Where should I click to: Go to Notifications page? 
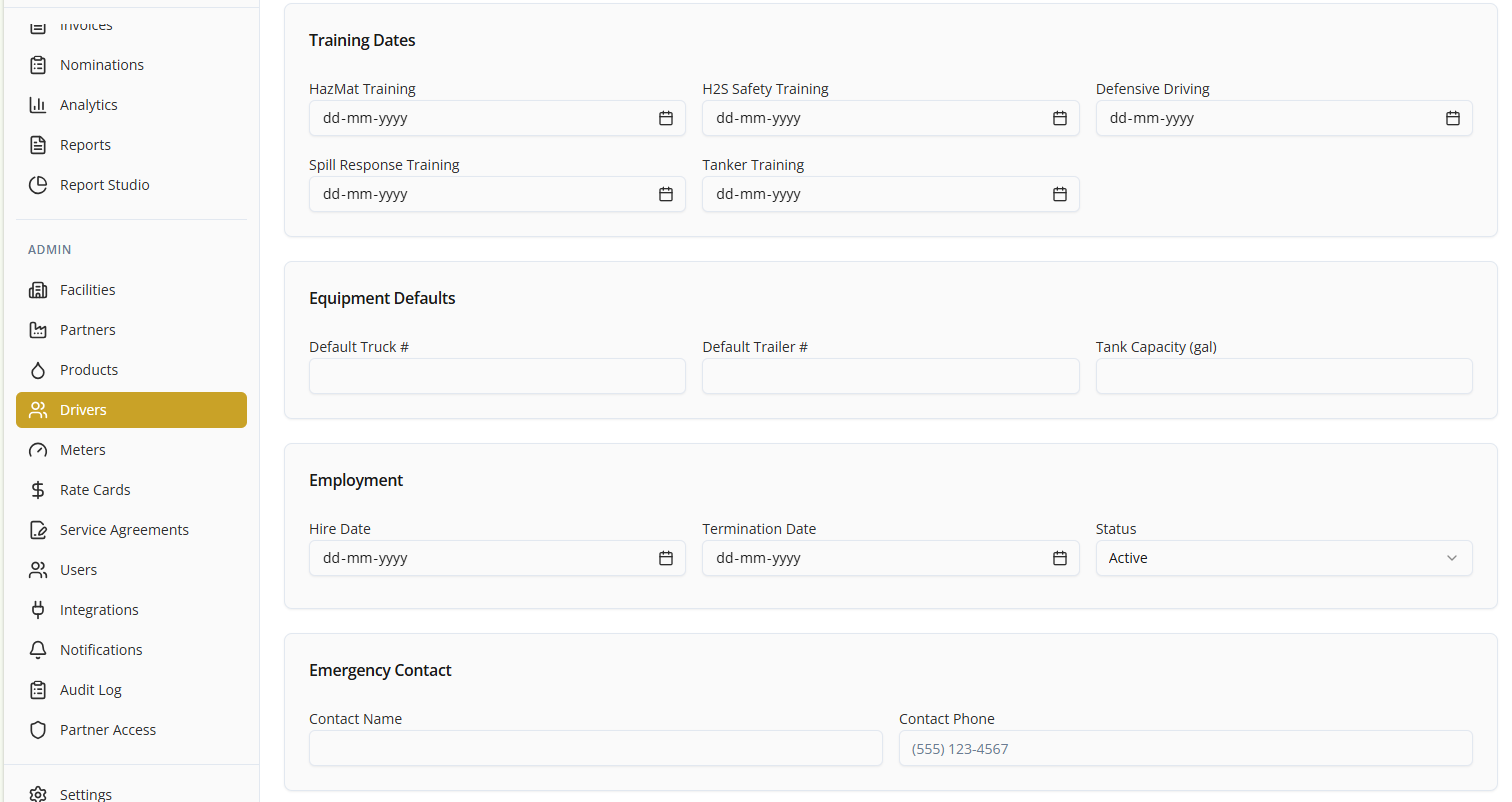click(131, 650)
